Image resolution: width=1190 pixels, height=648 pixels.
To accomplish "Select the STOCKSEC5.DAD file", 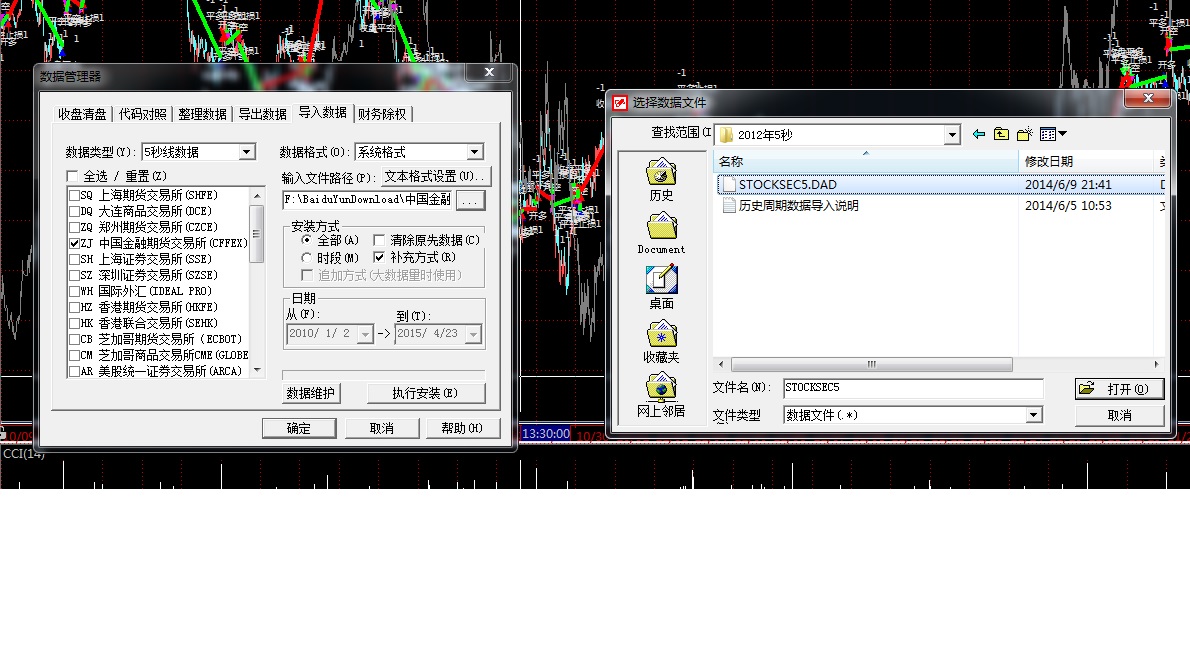I will click(x=787, y=185).
